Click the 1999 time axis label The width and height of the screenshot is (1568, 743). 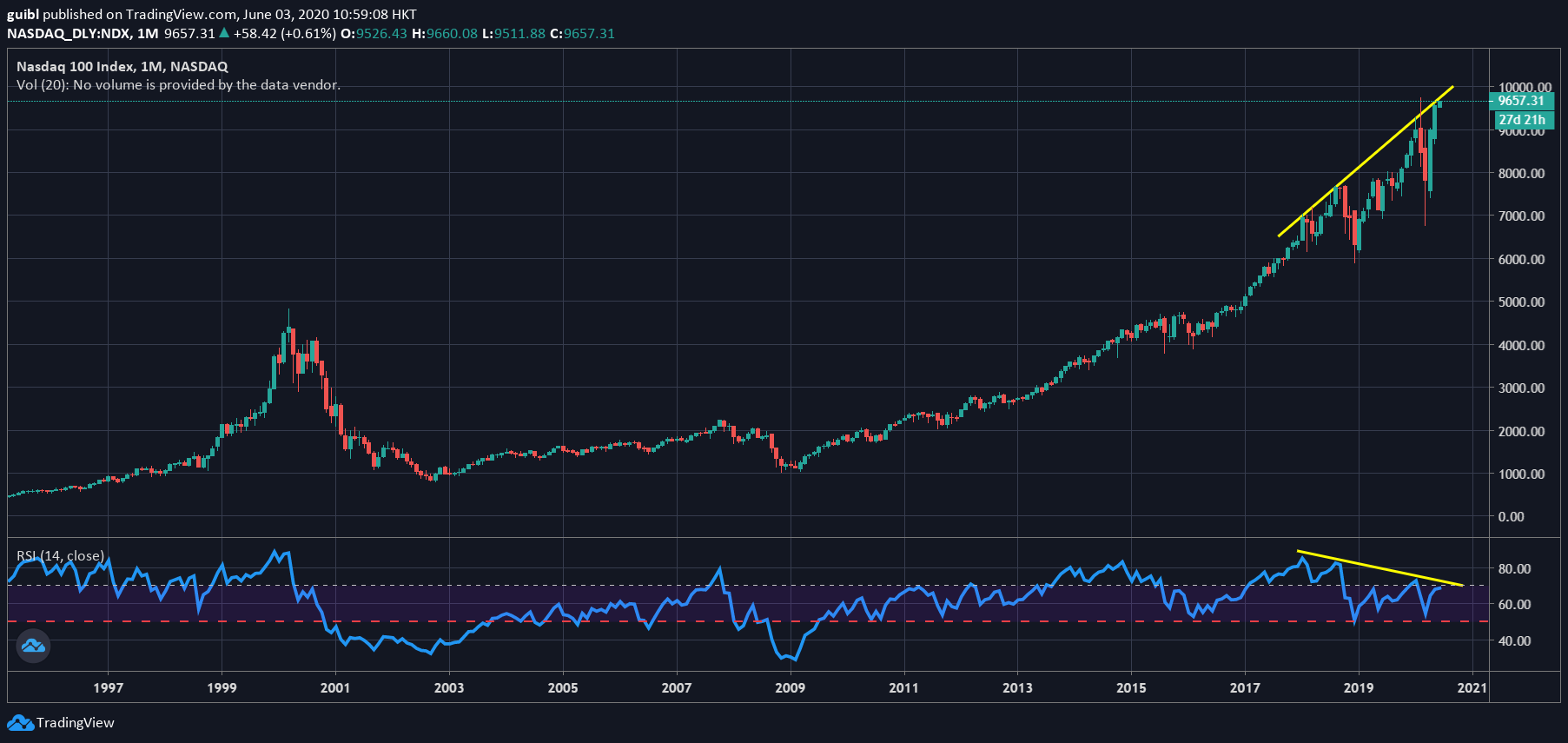[222, 687]
